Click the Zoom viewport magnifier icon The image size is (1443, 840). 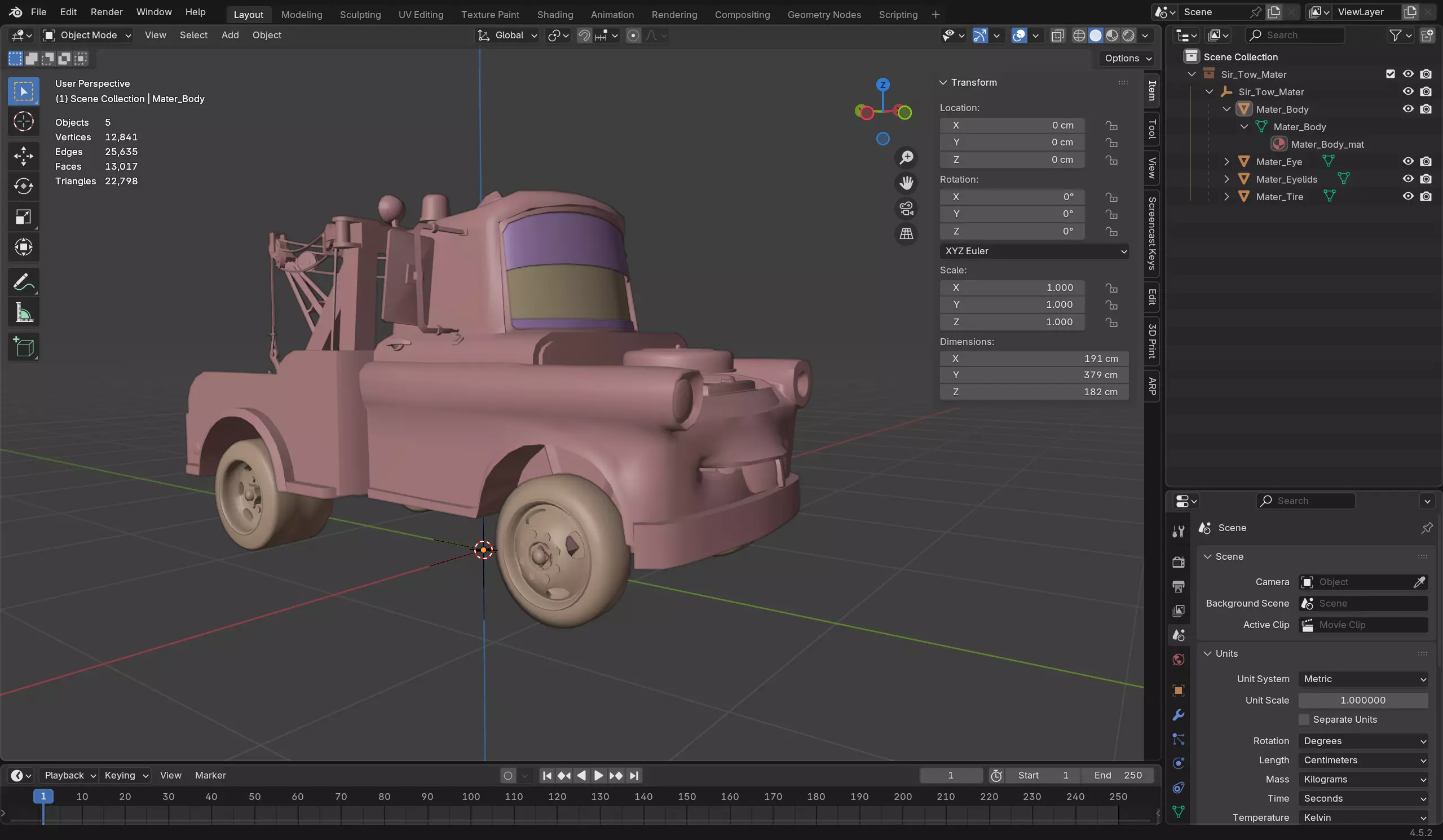tap(906, 157)
